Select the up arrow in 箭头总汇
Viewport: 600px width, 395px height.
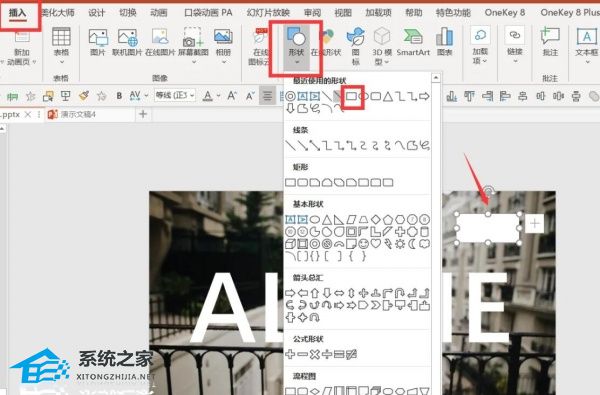coord(315,293)
